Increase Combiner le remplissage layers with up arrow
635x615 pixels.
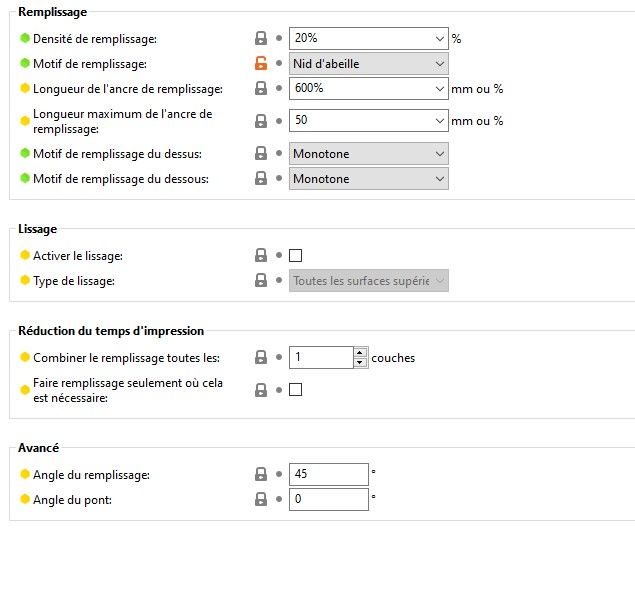(360, 353)
